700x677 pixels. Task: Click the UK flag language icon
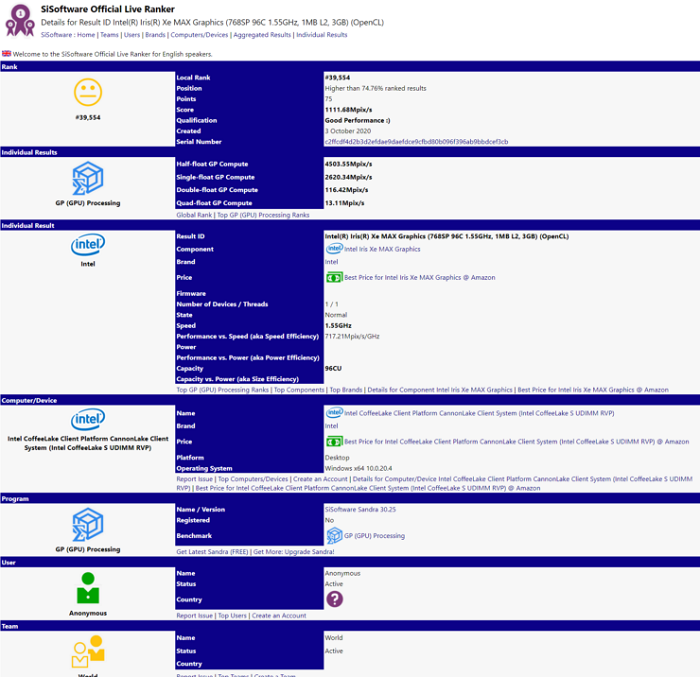pos(6,54)
